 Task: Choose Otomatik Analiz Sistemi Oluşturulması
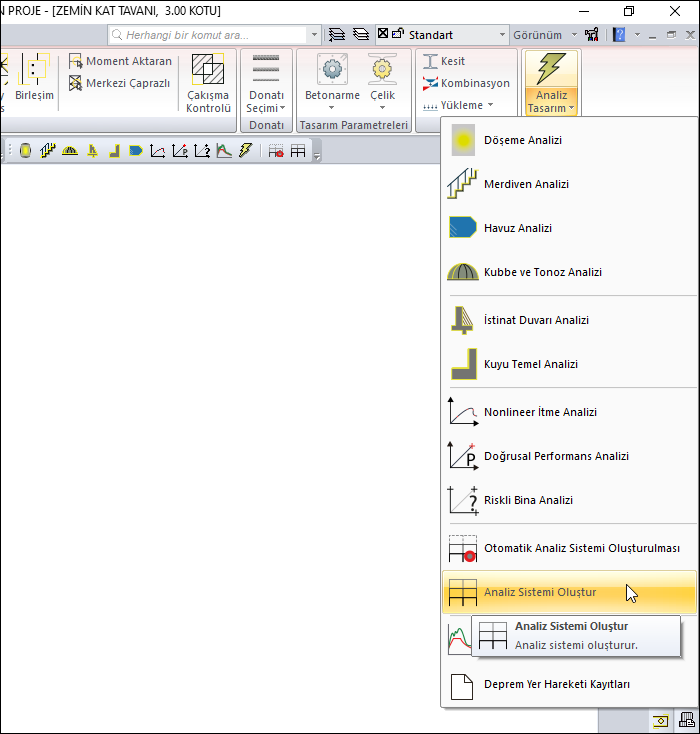(x=569, y=548)
